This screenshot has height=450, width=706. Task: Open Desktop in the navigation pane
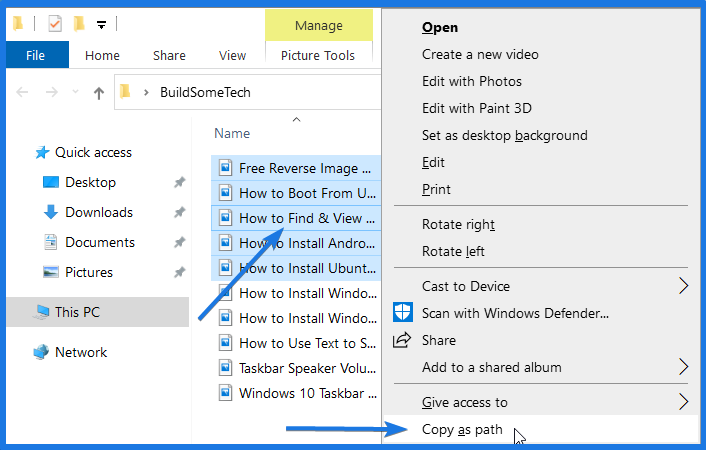pos(91,182)
